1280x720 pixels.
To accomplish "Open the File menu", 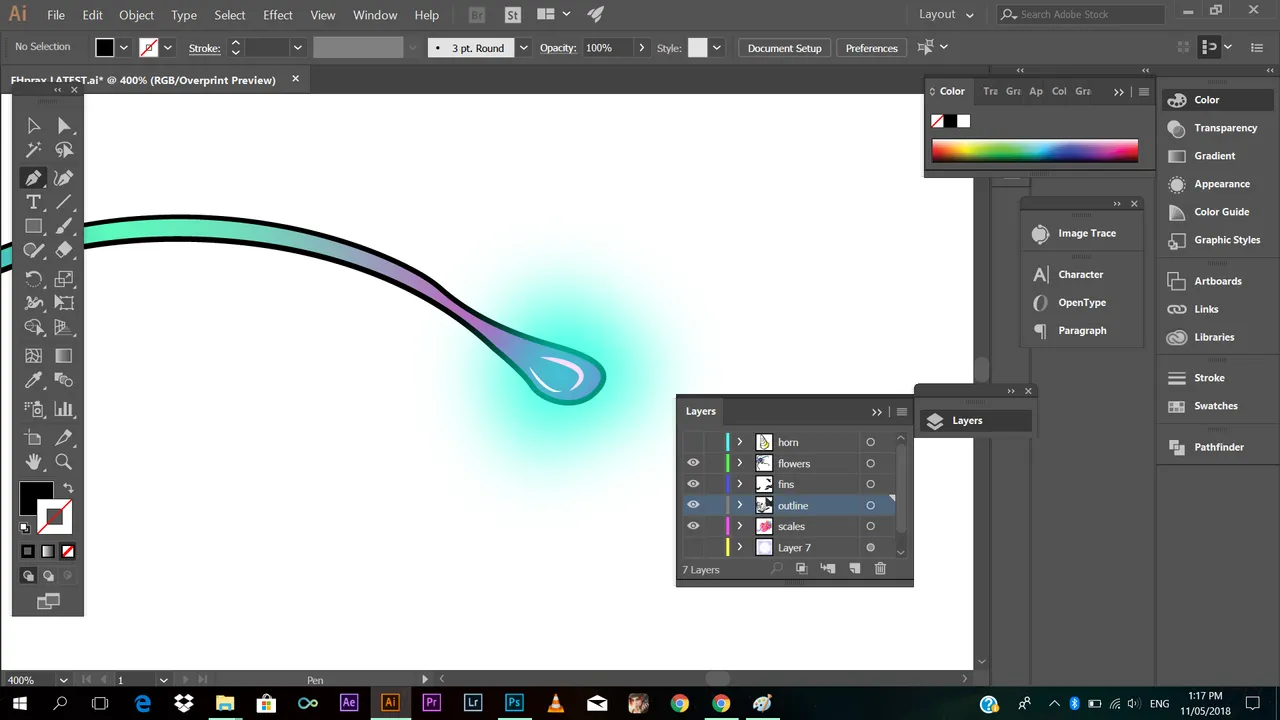I will (56, 15).
